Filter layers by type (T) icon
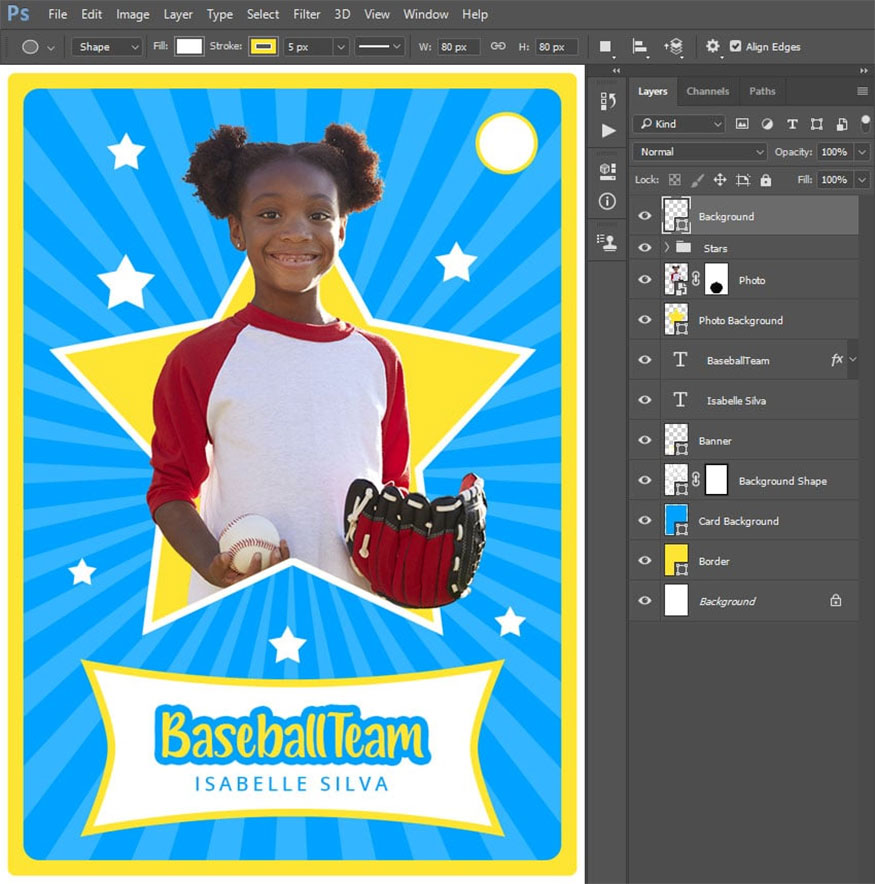Image resolution: width=875 pixels, height=884 pixels. pos(792,124)
